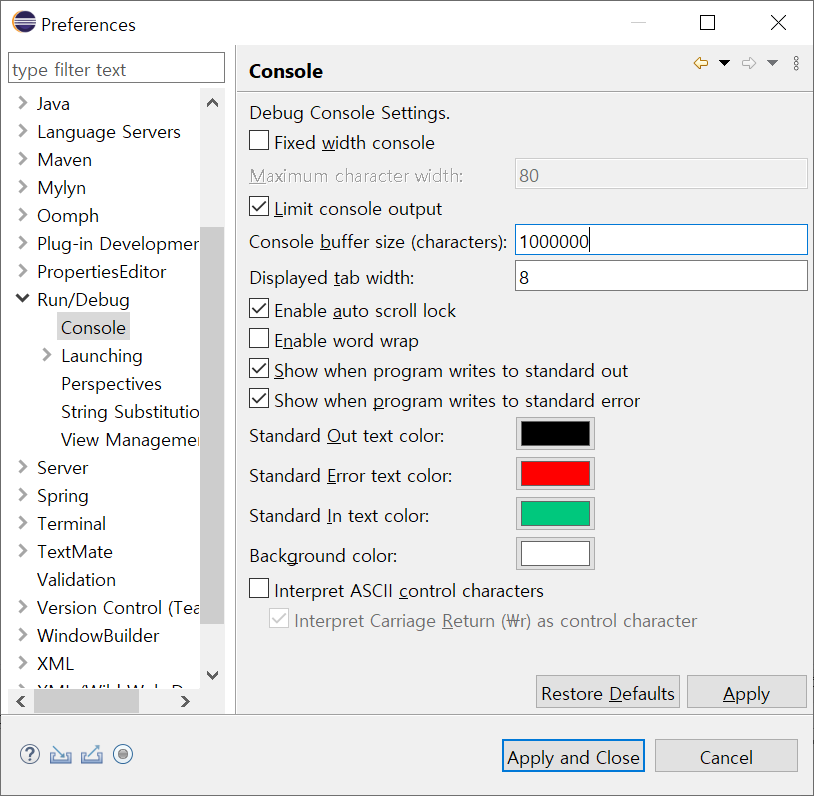The image size is (814, 796).
Task: Click the type filter text field
Action: point(116,68)
